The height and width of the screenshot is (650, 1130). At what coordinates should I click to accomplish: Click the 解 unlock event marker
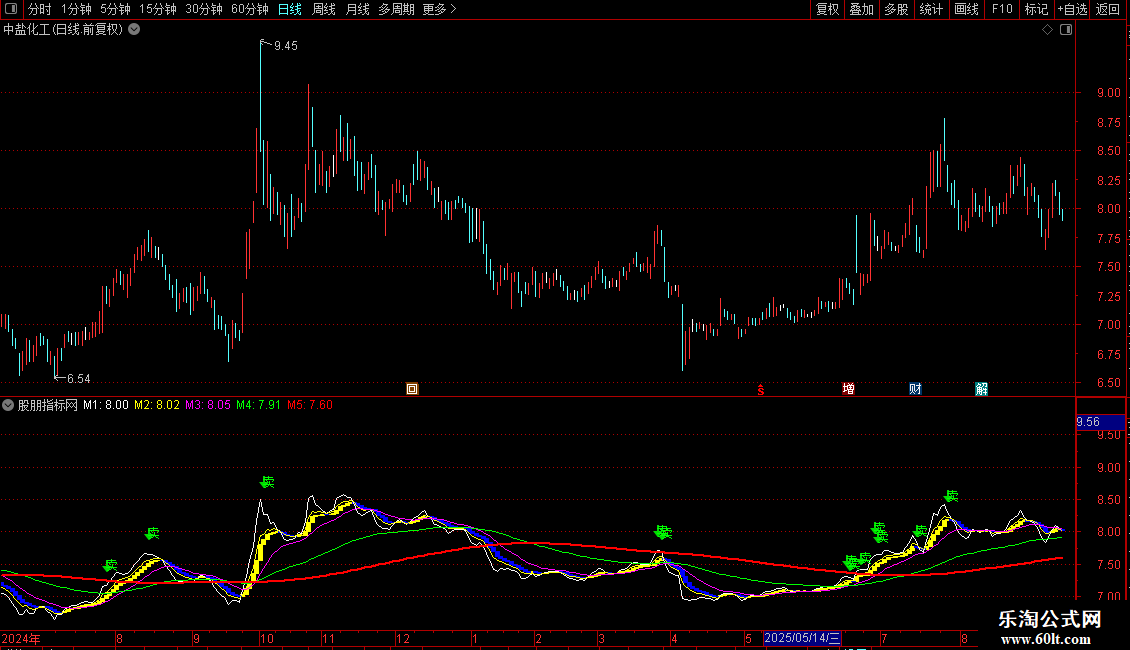coord(982,389)
